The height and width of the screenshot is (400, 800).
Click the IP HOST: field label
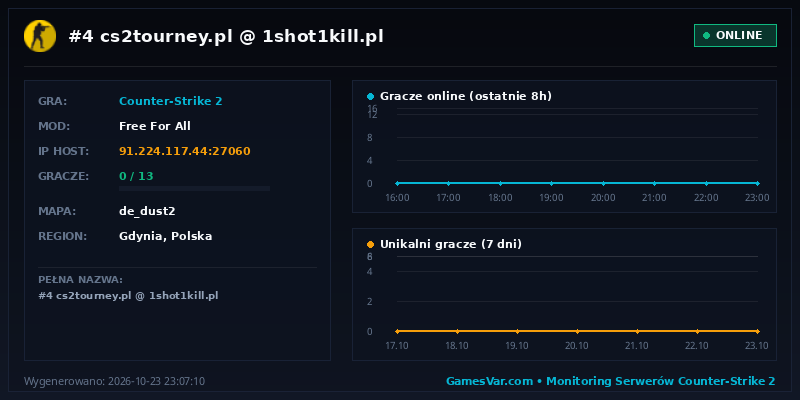pyautogui.click(x=64, y=151)
